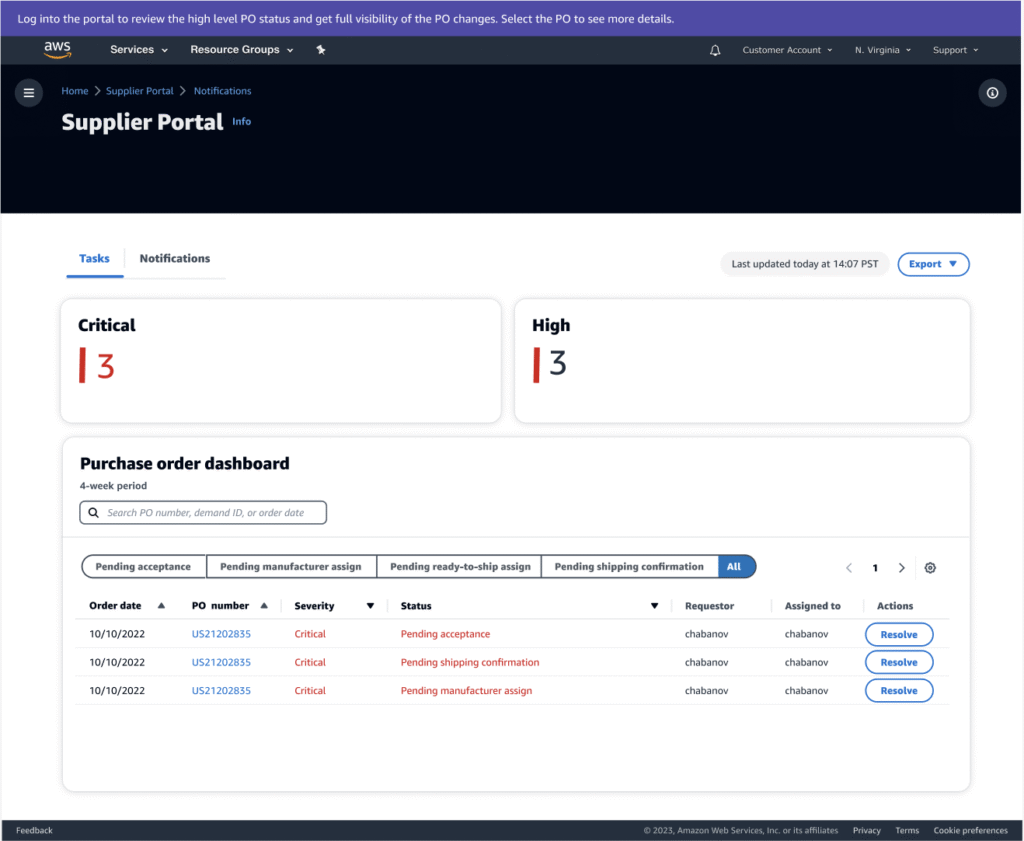Open the Export dropdown button
The width and height of the screenshot is (1024, 841).
pos(933,264)
